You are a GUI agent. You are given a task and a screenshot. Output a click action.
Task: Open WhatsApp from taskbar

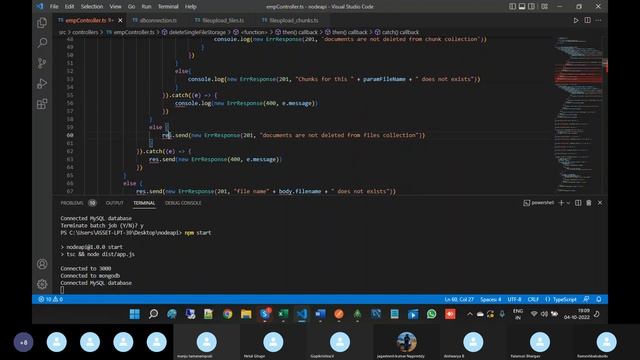pos(431,314)
